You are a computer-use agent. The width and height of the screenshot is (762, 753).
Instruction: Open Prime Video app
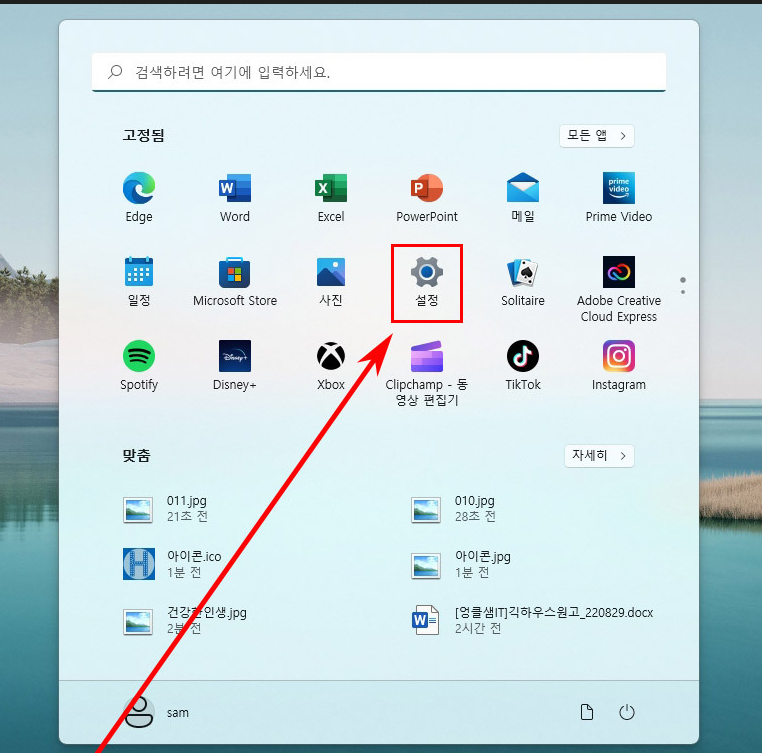click(x=619, y=197)
